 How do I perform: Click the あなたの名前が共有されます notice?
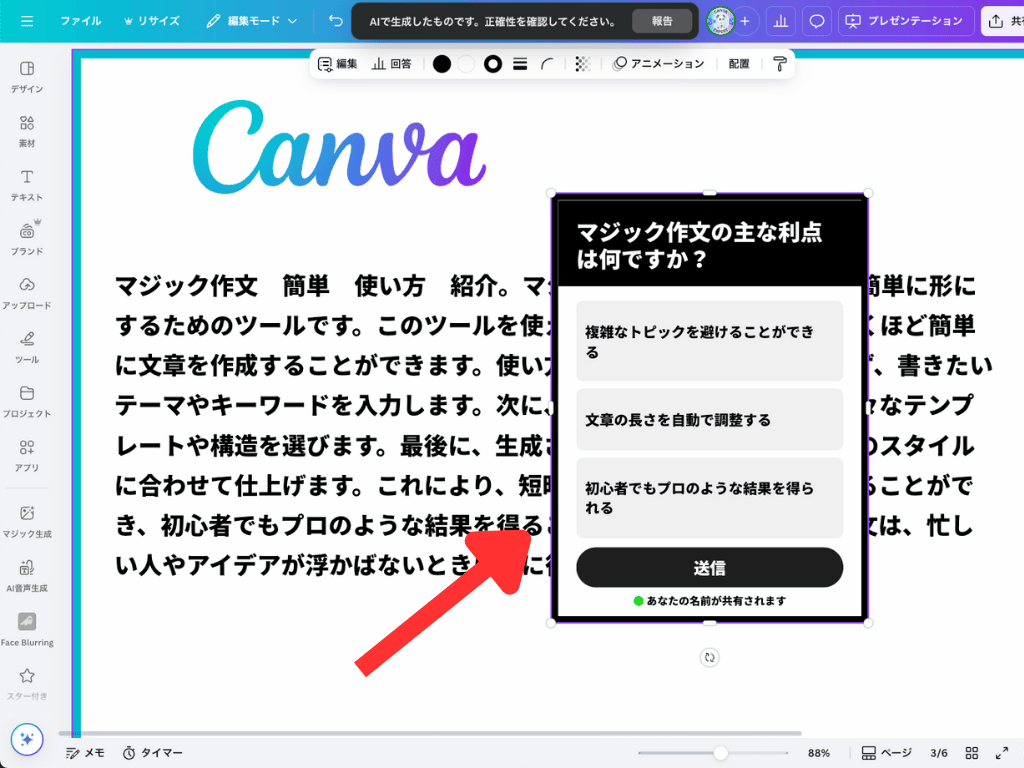pyautogui.click(x=710, y=601)
